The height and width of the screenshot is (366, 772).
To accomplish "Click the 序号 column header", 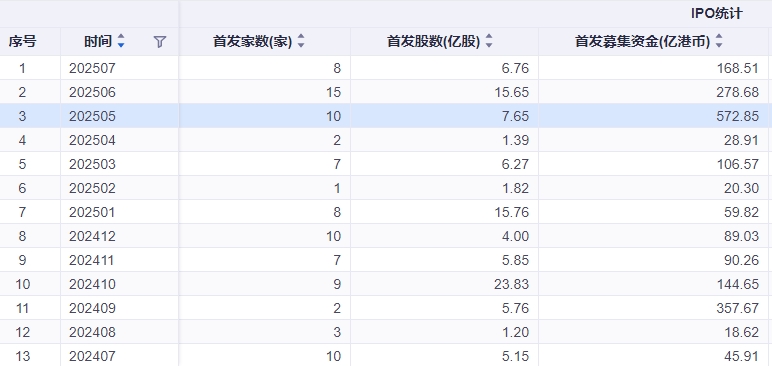I will tap(23, 42).
